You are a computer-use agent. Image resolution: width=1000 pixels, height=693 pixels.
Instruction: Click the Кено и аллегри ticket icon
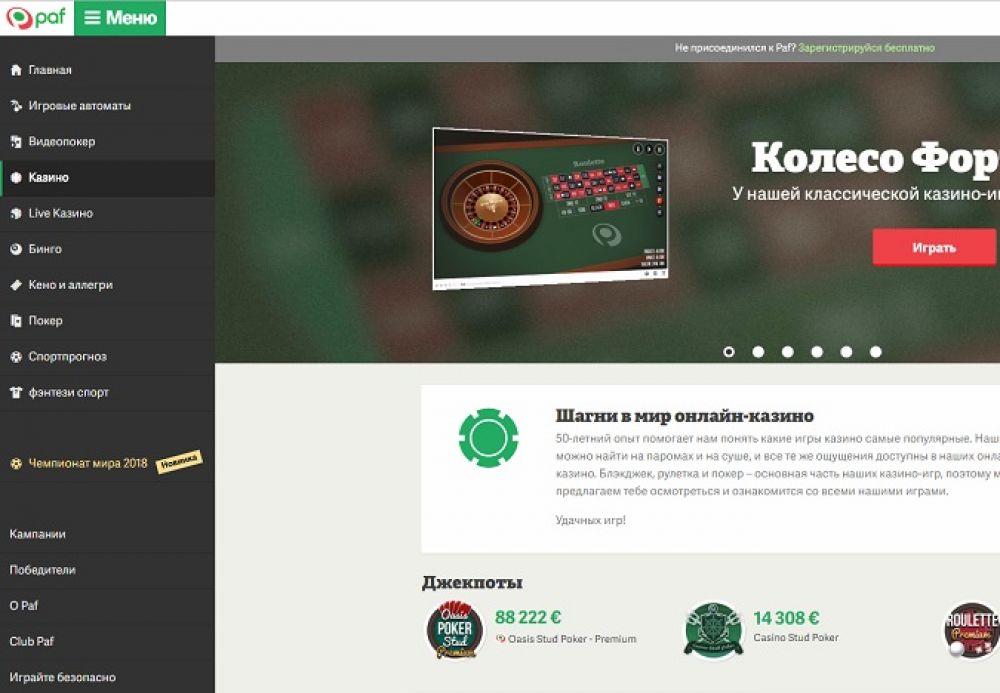pyautogui.click(x=16, y=285)
